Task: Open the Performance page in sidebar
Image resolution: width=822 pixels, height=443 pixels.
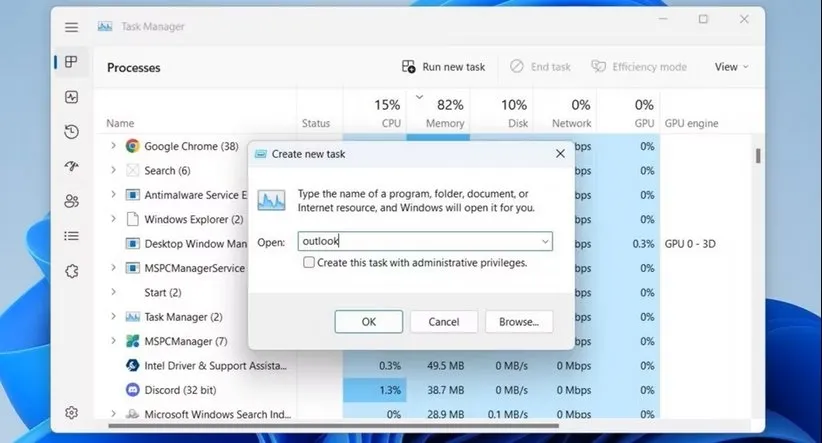Action: (71, 97)
